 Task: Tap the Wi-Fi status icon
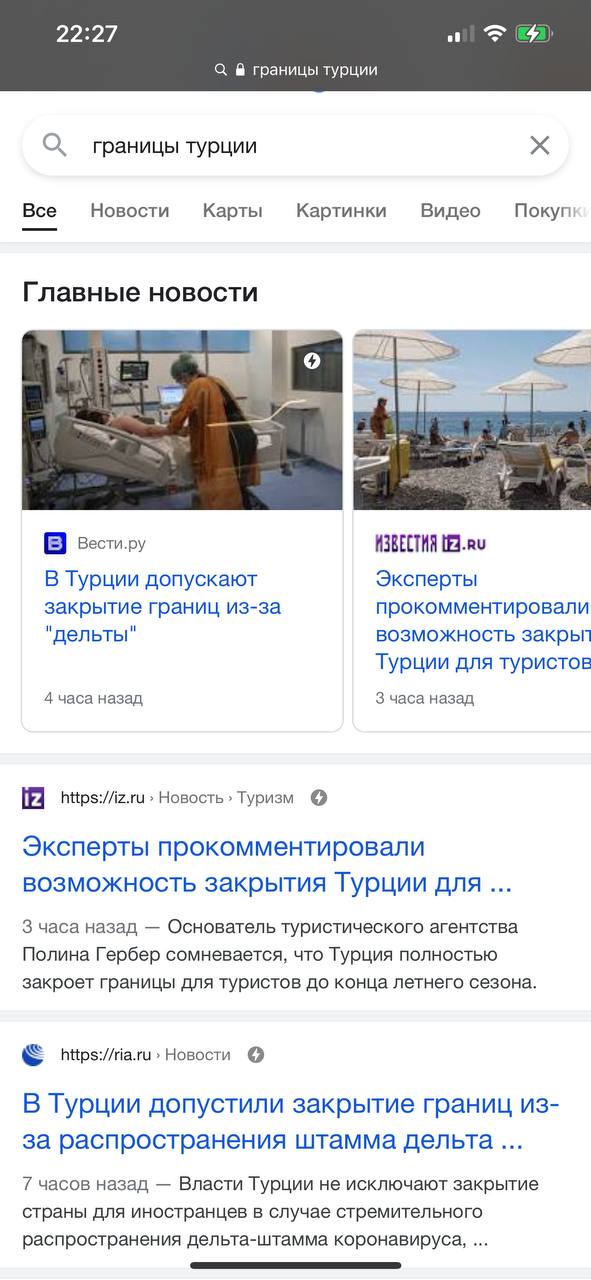(x=495, y=34)
